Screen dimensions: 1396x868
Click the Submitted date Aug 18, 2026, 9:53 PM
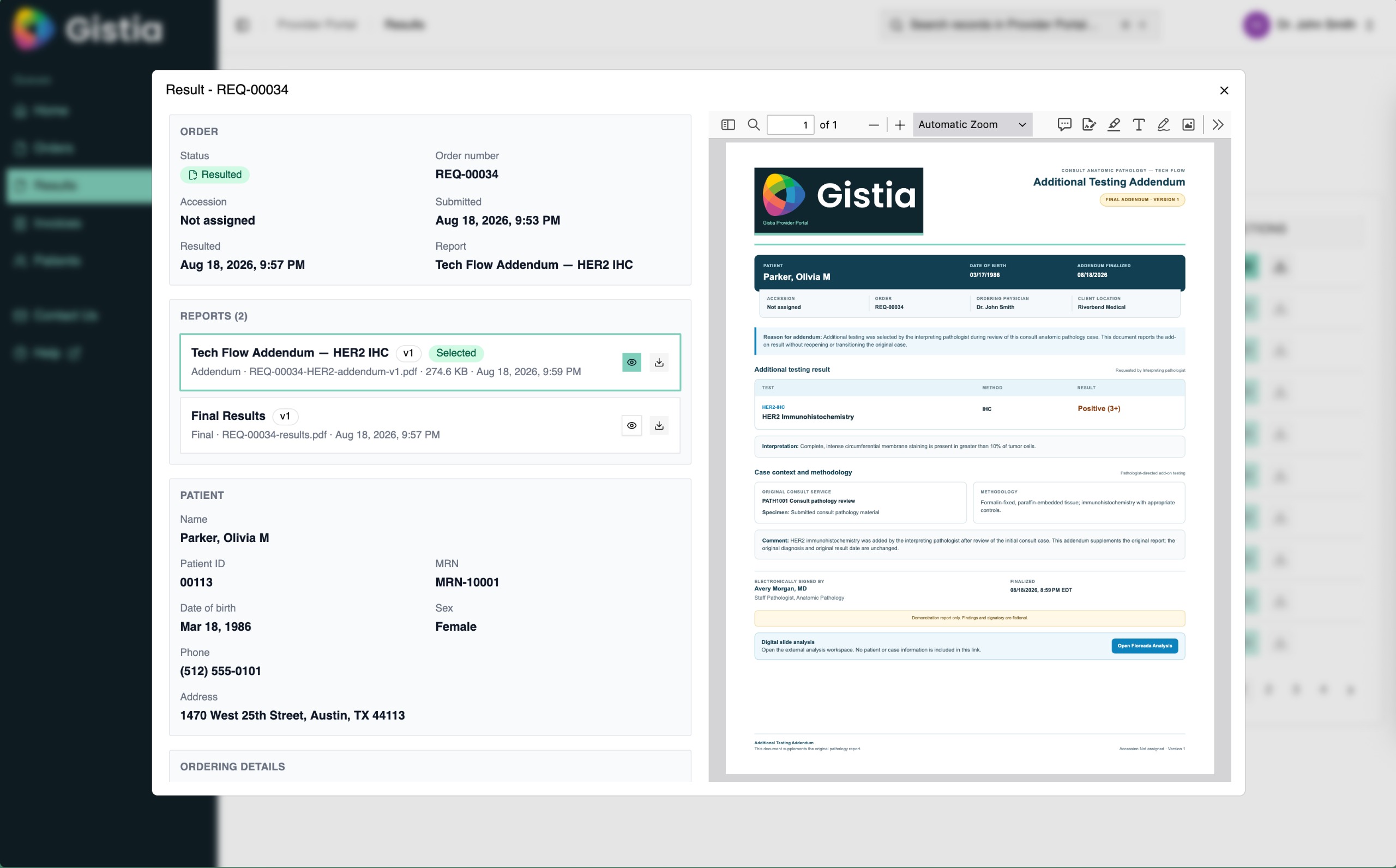498,220
